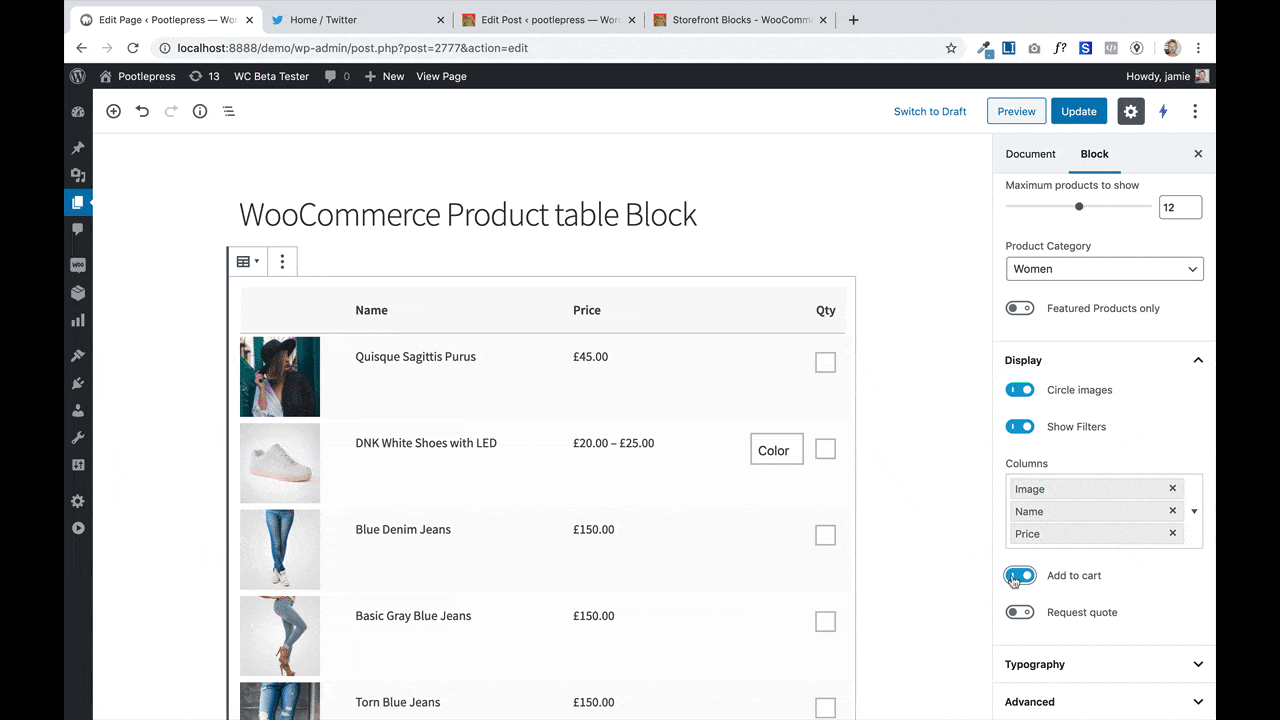Switch to Edit Post pootlepress browser tab
The width and height of the screenshot is (1280, 720).
pos(548,20)
